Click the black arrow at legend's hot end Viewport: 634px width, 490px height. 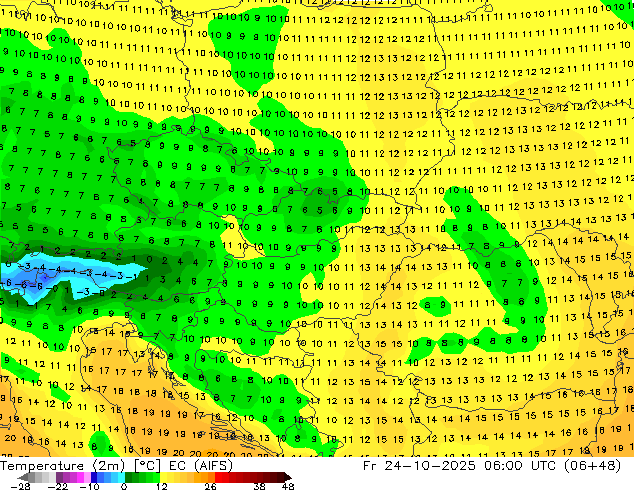pyautogui.click(x=288, y=477)
